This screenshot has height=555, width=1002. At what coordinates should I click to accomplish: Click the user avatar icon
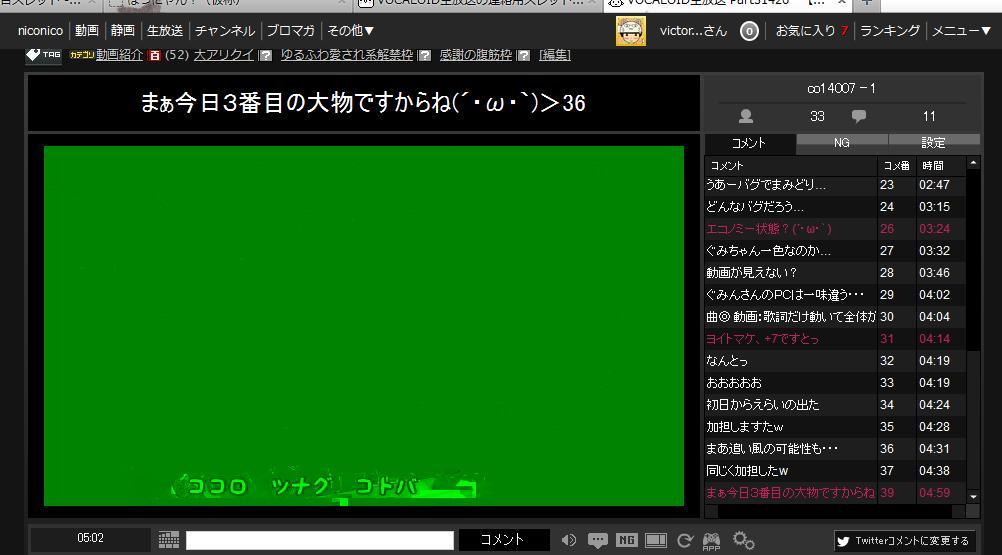[631, 31]
